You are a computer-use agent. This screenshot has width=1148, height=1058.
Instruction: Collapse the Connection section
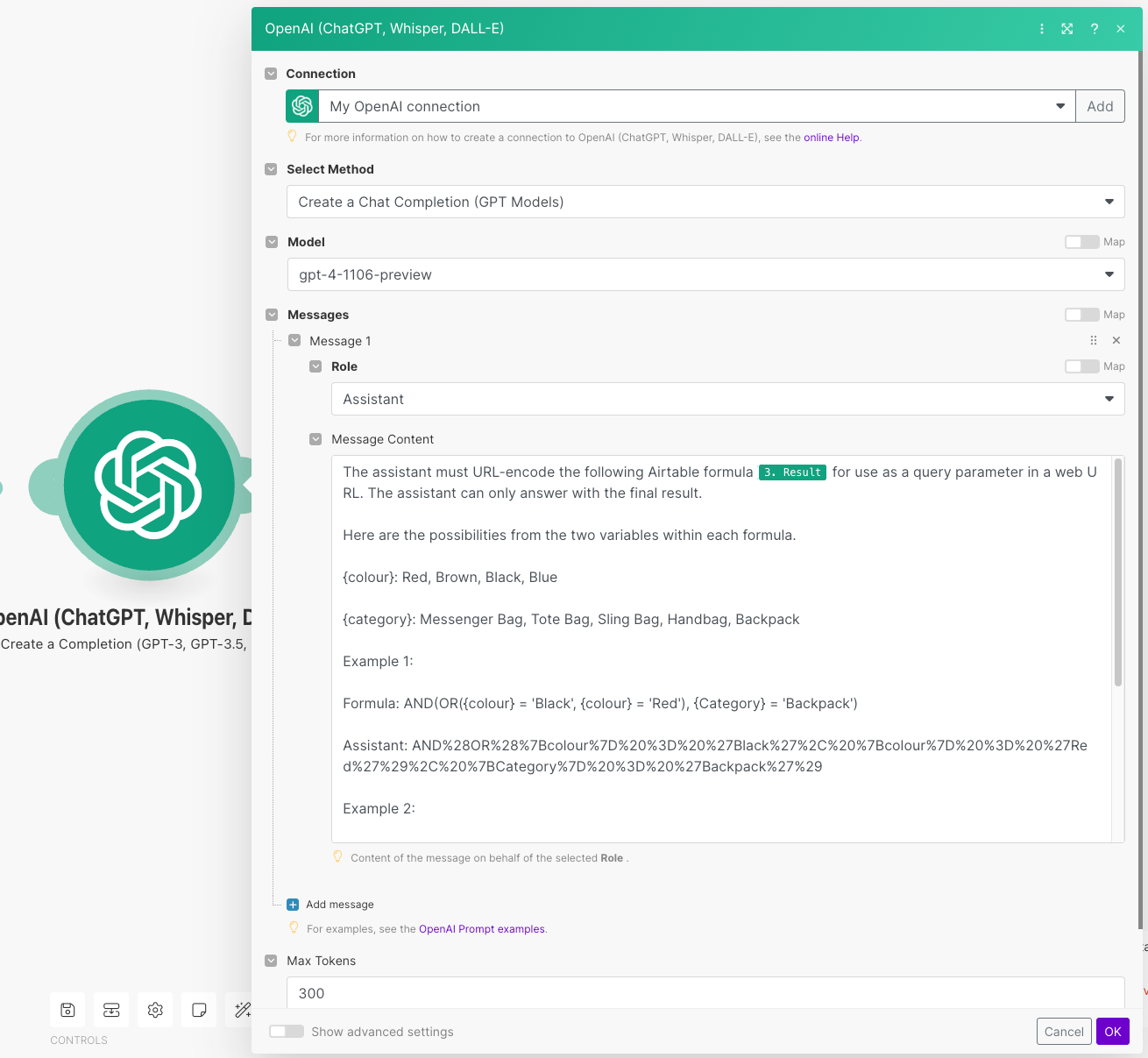pos(271,74)
